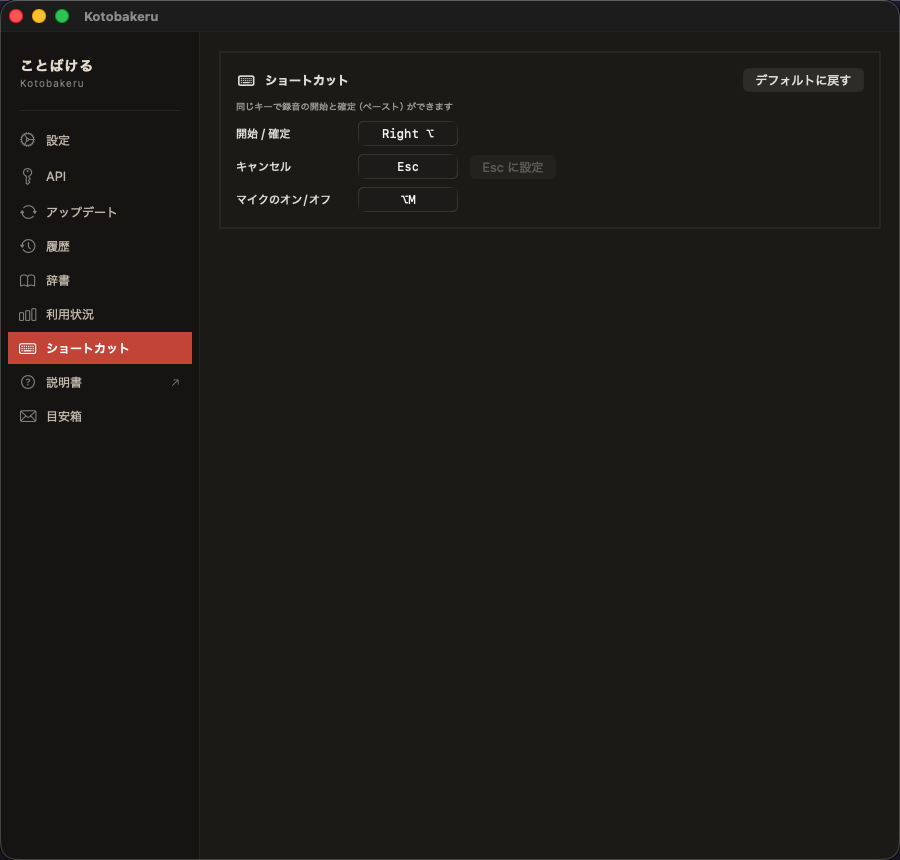900x860 pixels.
Task: Select 履歴 from the sidebar
Action: pyautogui.click(x=60, y=246)
